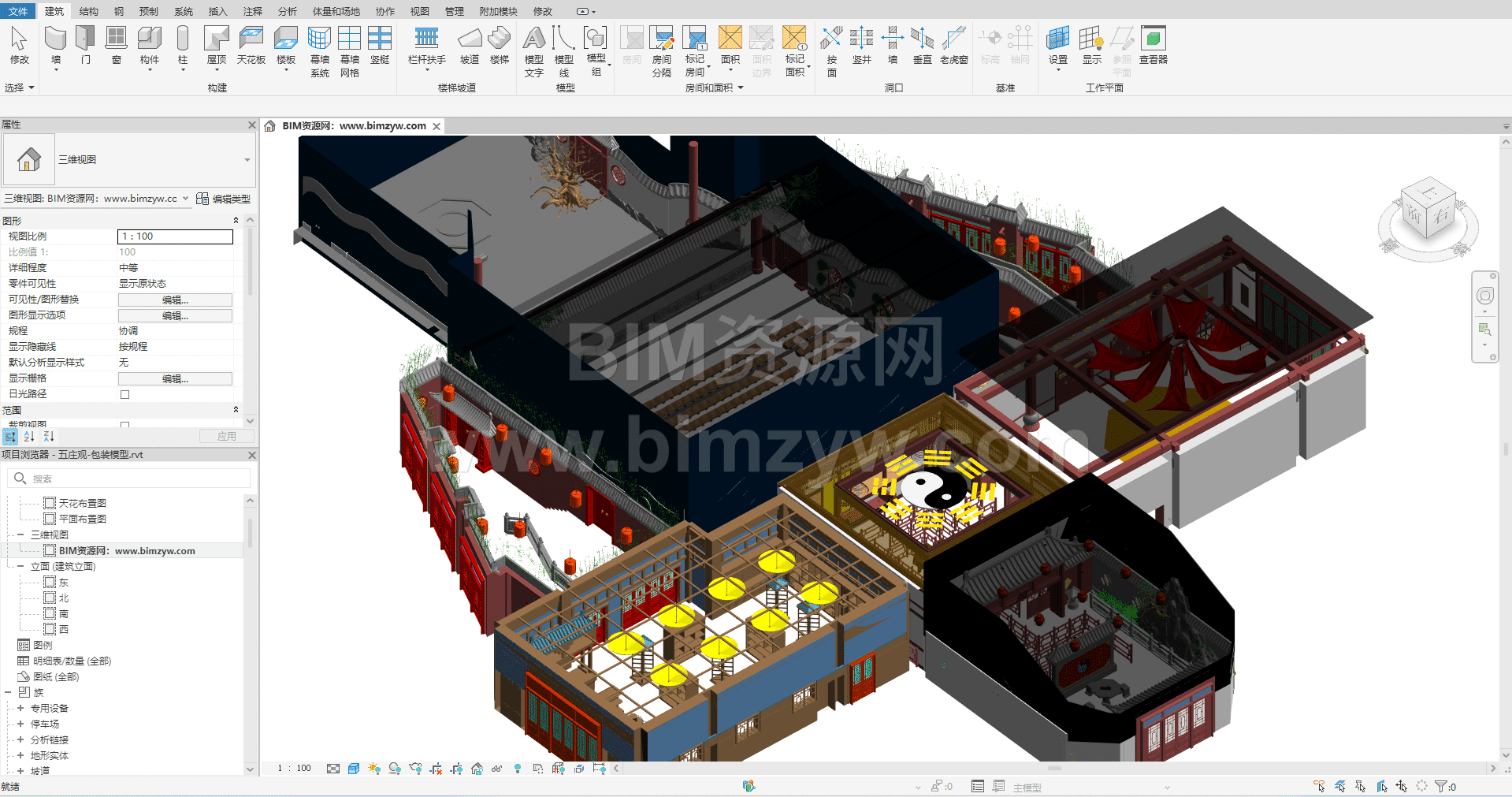
Task: Select the Ceiling (天花板) tool
Action: coord(251,46)
